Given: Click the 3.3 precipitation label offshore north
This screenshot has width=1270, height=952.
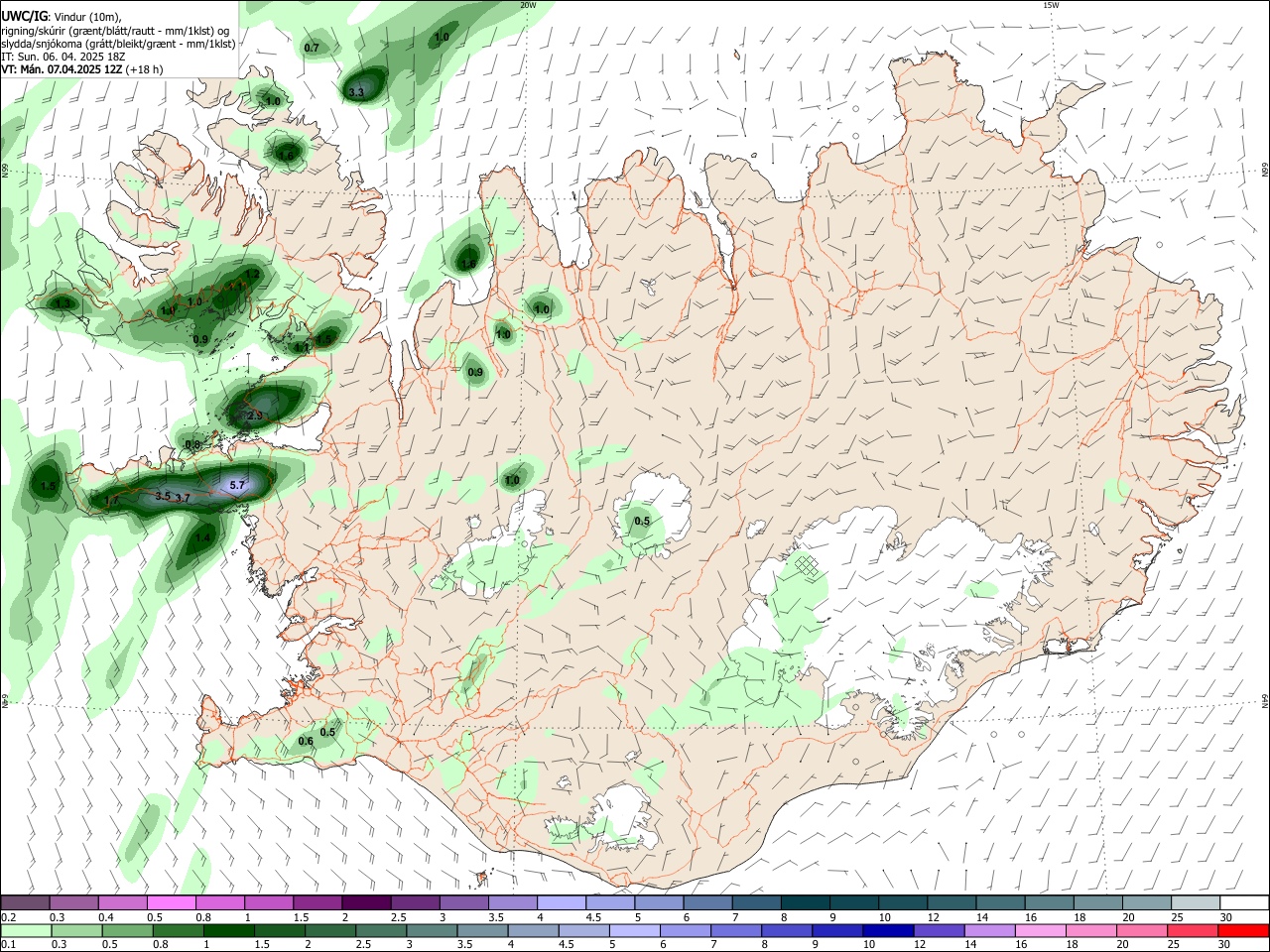Looking at the screenshot, I should 357,92.
